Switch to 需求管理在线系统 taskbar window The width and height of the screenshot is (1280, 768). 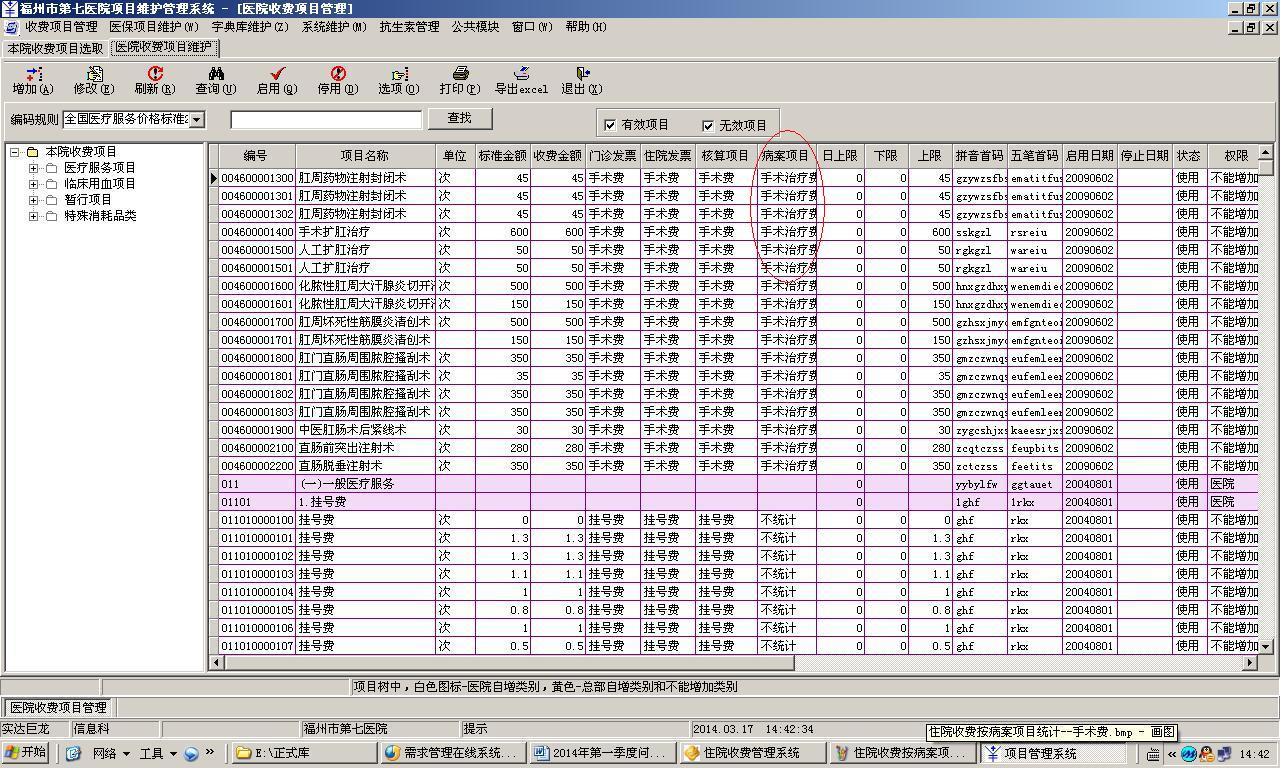pos(452,754)
